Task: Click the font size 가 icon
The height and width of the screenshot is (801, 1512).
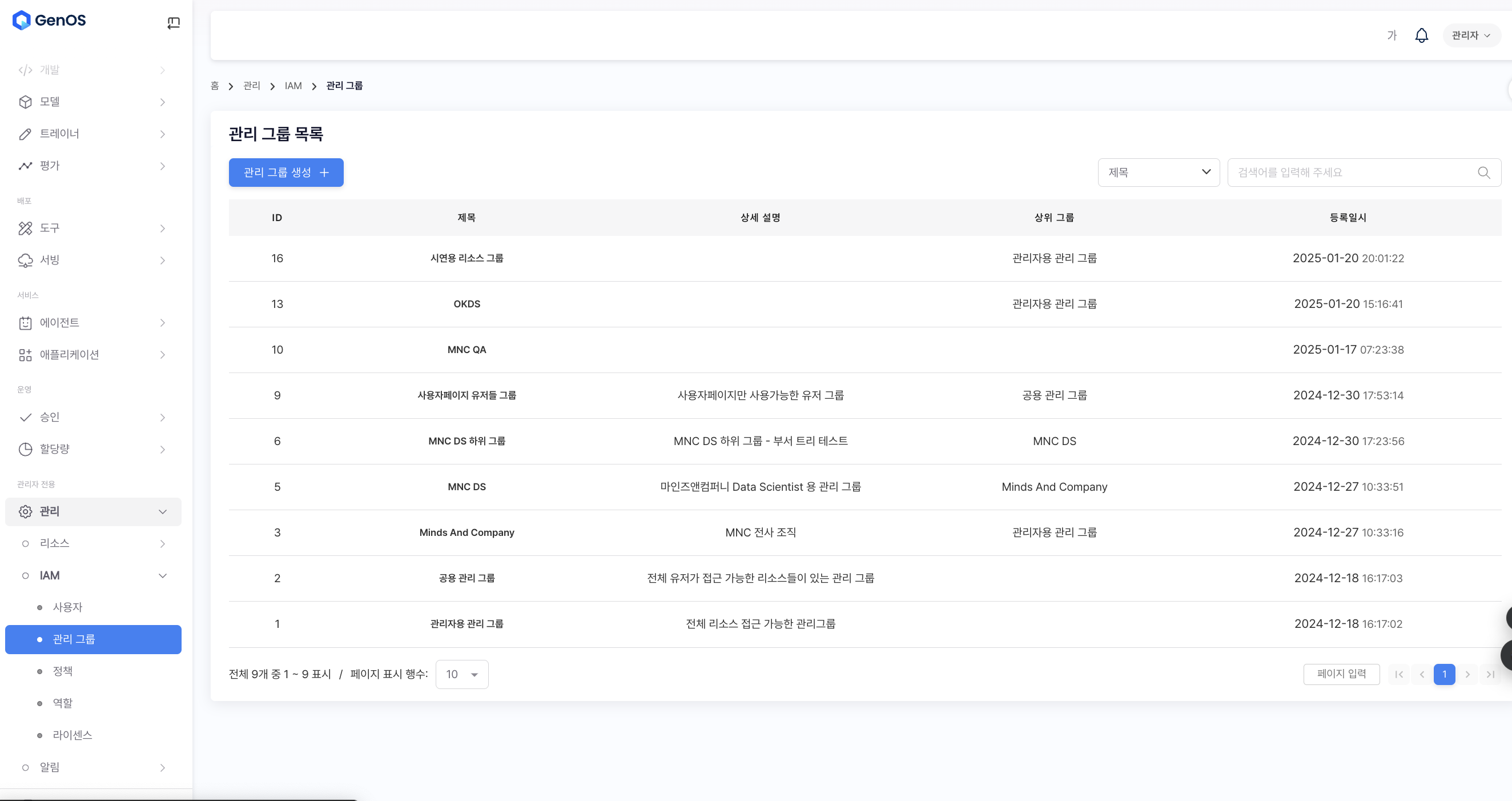Action: 1391,35
